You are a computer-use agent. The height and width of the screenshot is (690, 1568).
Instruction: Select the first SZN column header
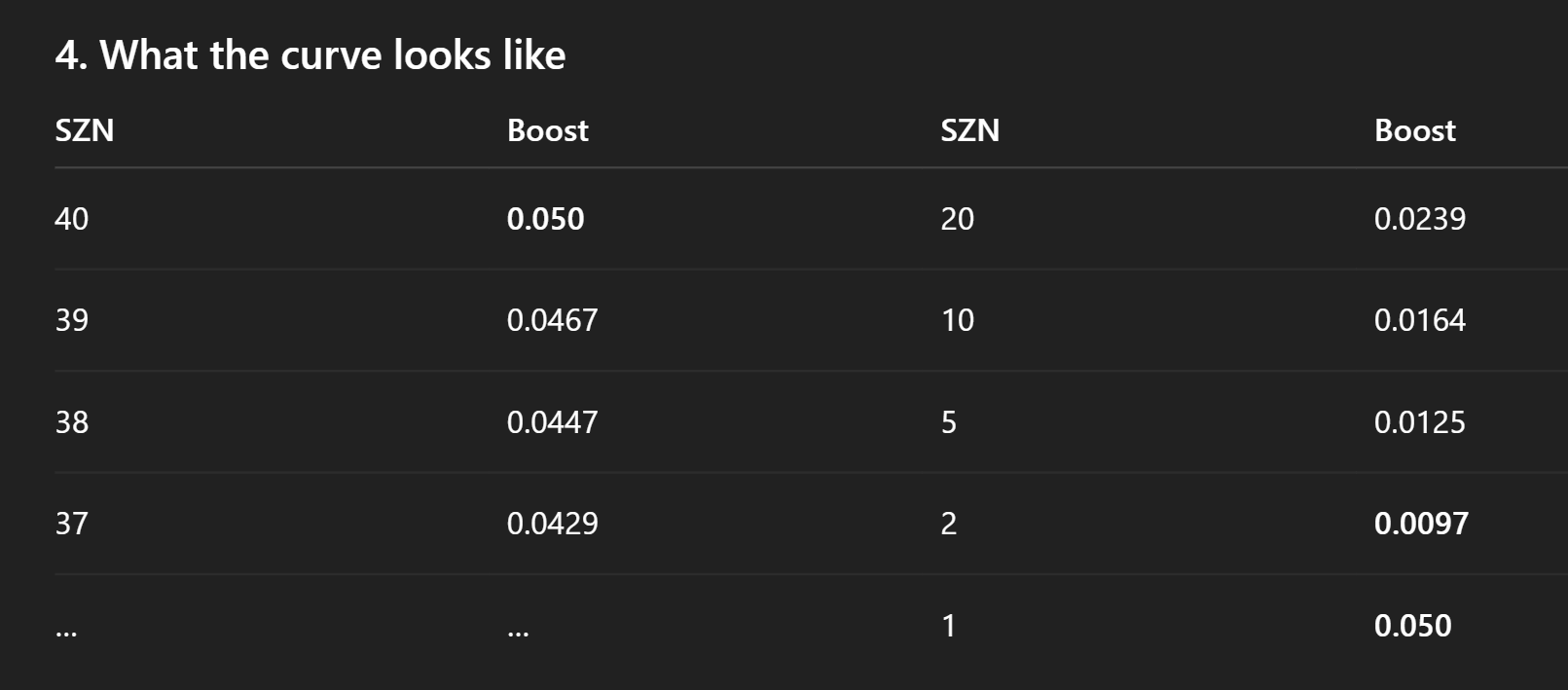click(85, 130)
